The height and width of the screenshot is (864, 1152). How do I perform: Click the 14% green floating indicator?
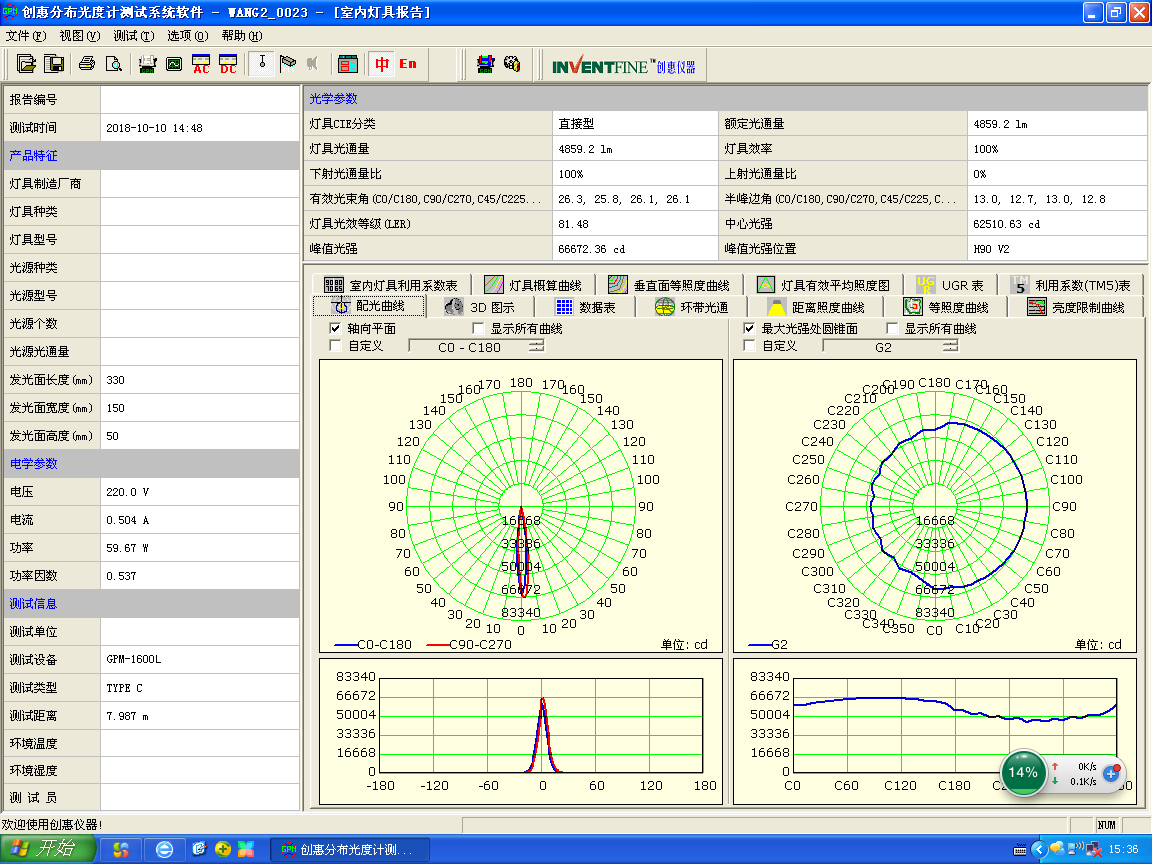point(1023,773)
